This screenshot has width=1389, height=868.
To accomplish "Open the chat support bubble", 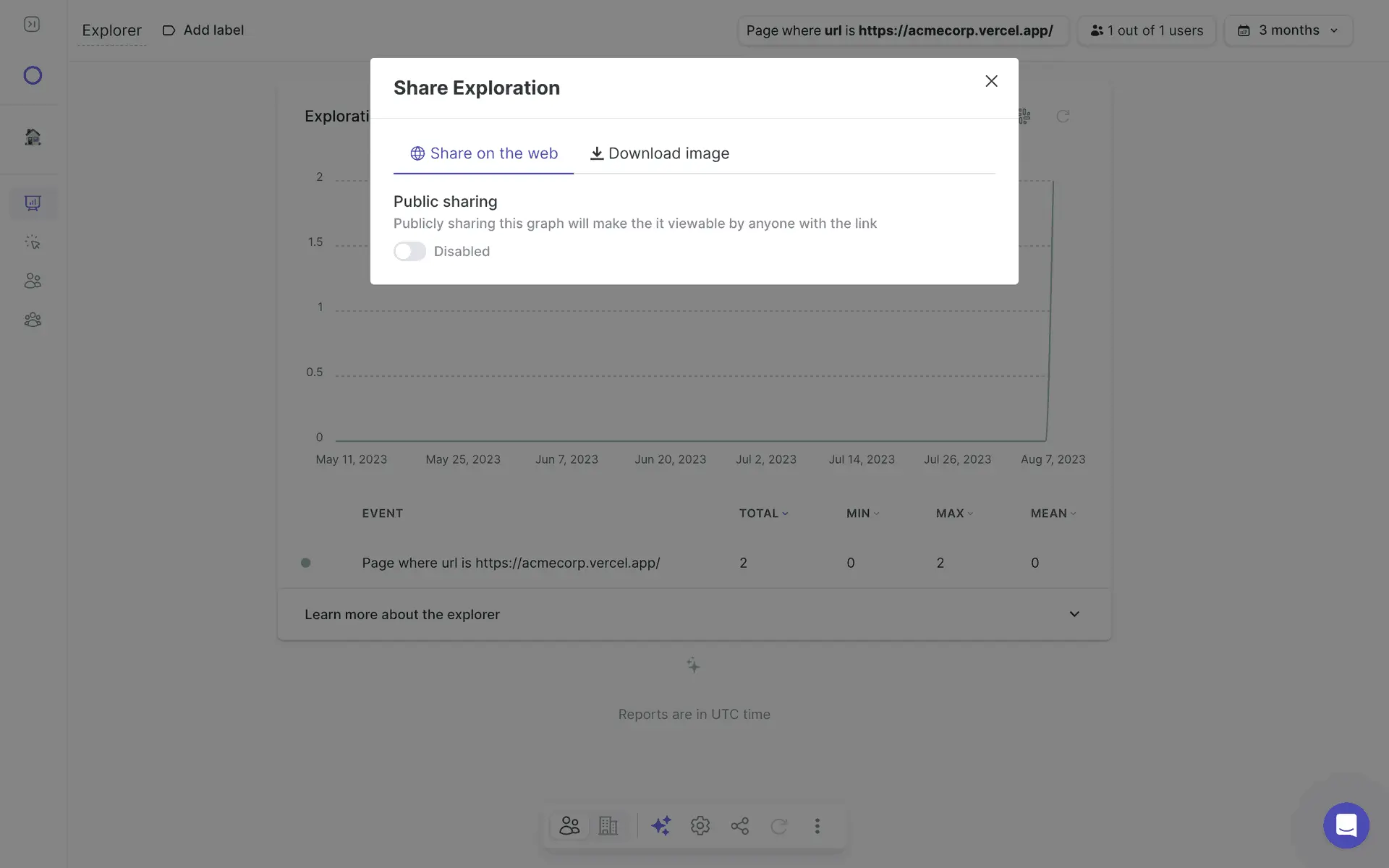I will tap(1346, 825).
